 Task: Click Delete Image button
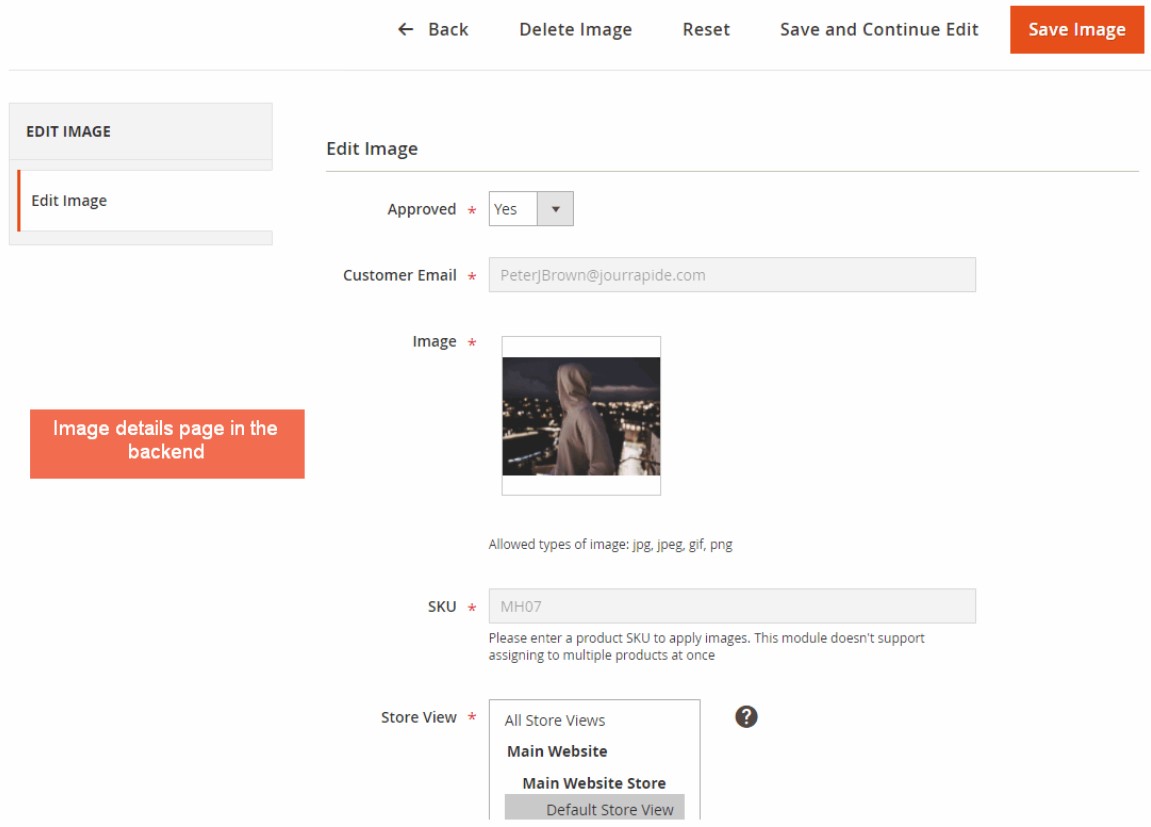click(x=575, y=29)
